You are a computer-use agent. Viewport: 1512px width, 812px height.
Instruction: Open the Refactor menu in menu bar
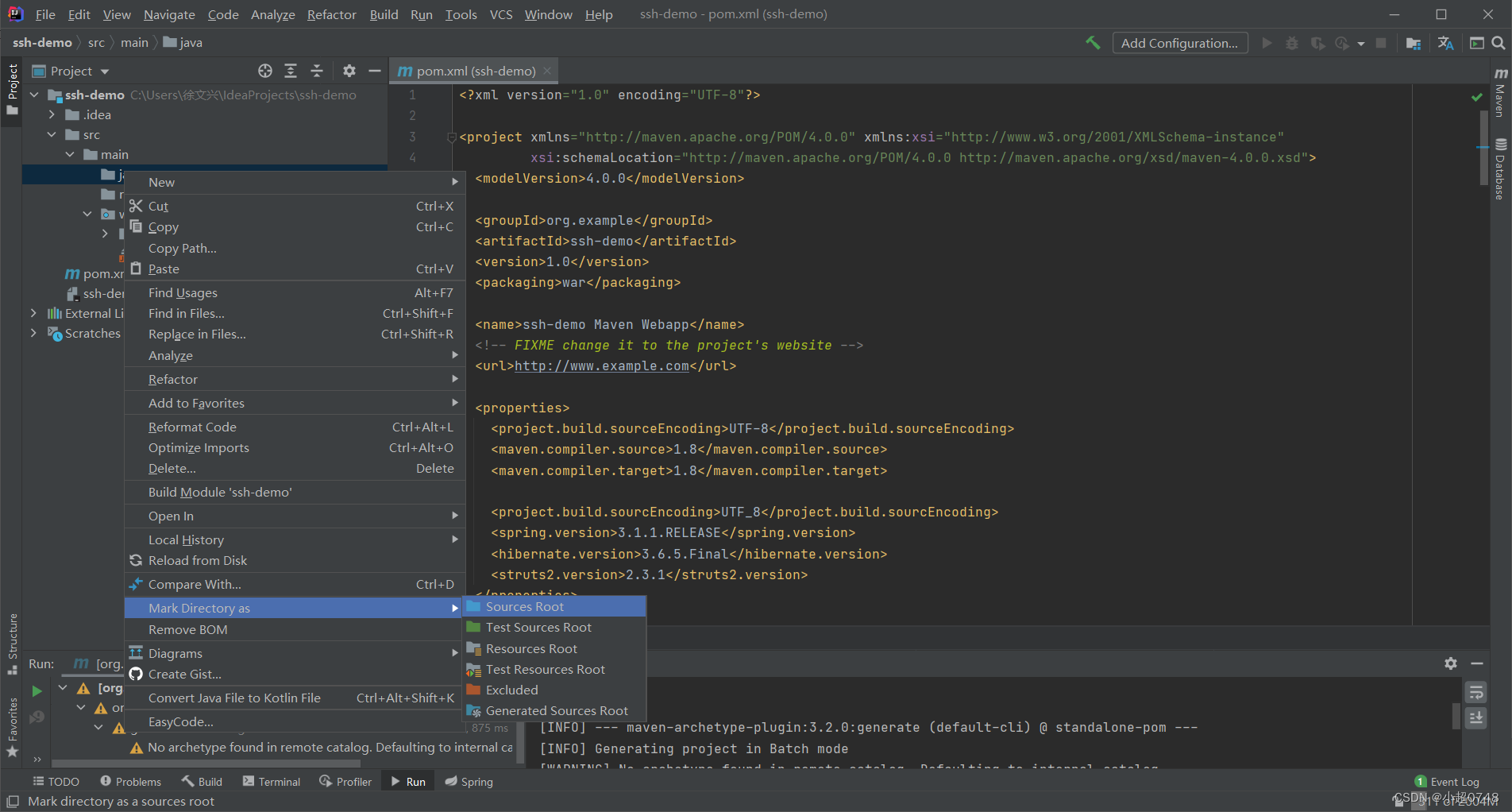pos(331,14)
